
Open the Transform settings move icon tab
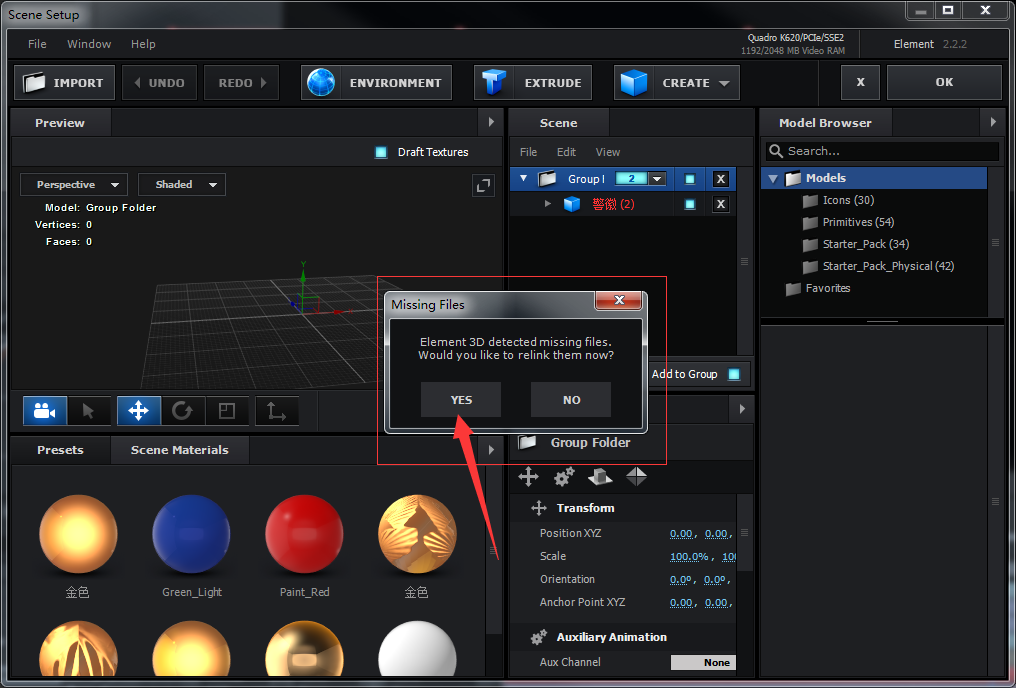click(x=528, y=477)
